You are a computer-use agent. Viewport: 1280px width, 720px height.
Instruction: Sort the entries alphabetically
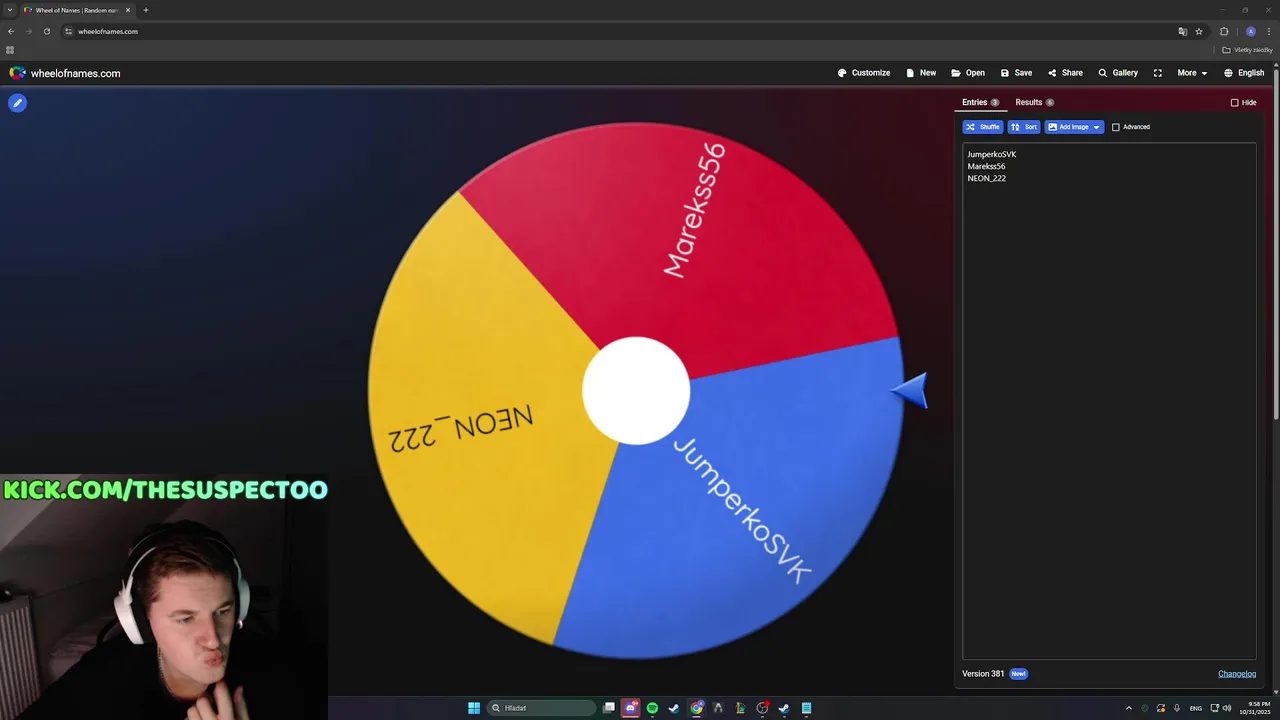click(x=1024, y=127)
